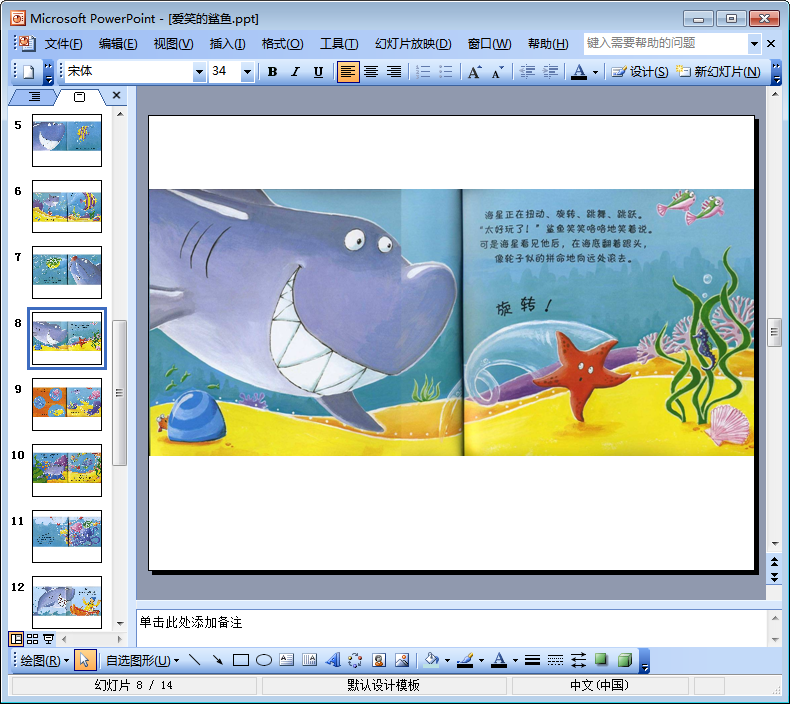The width and height of the screenshot is (790, 704).
Task: Toggle italic text style
Action: pyautogui.click(x=295, y=72)
